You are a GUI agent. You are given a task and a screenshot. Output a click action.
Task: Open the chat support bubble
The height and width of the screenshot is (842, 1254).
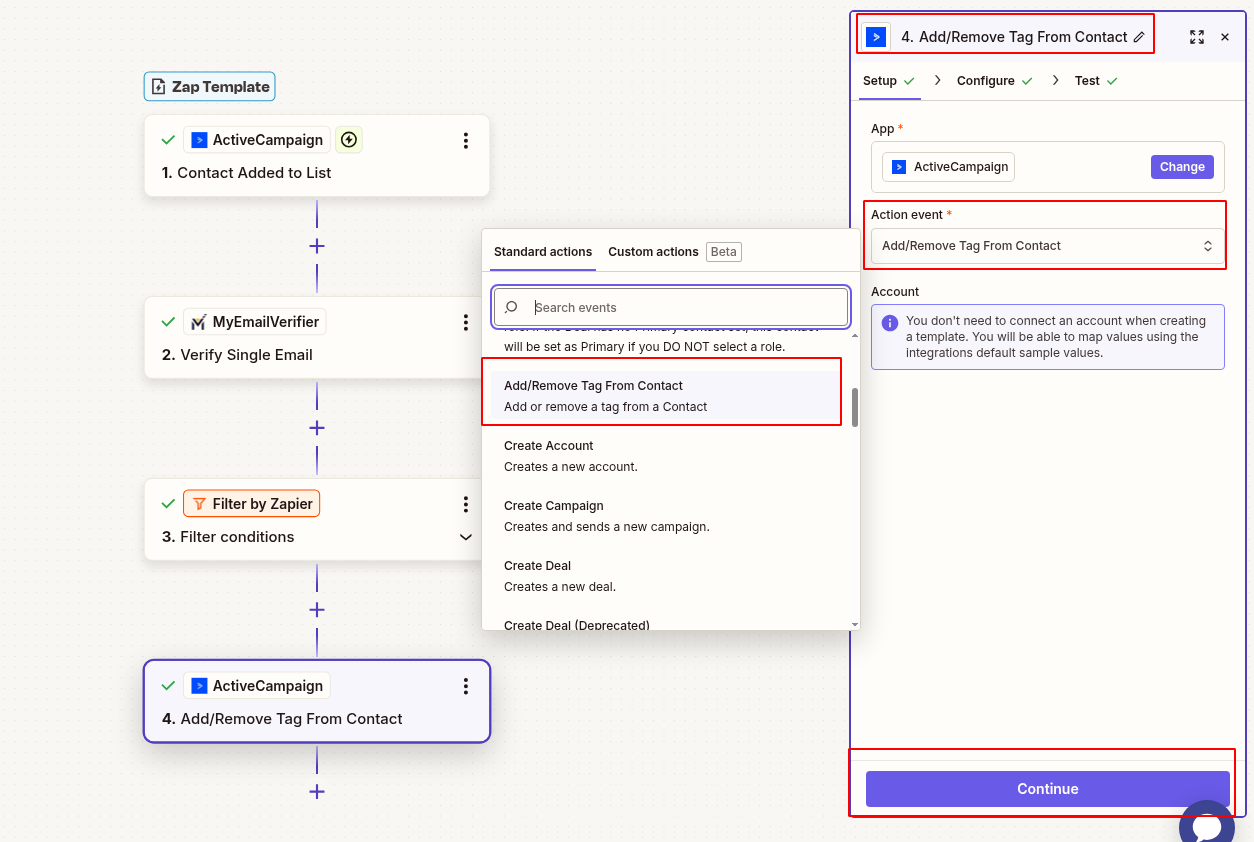click(x=1206, y=824)
